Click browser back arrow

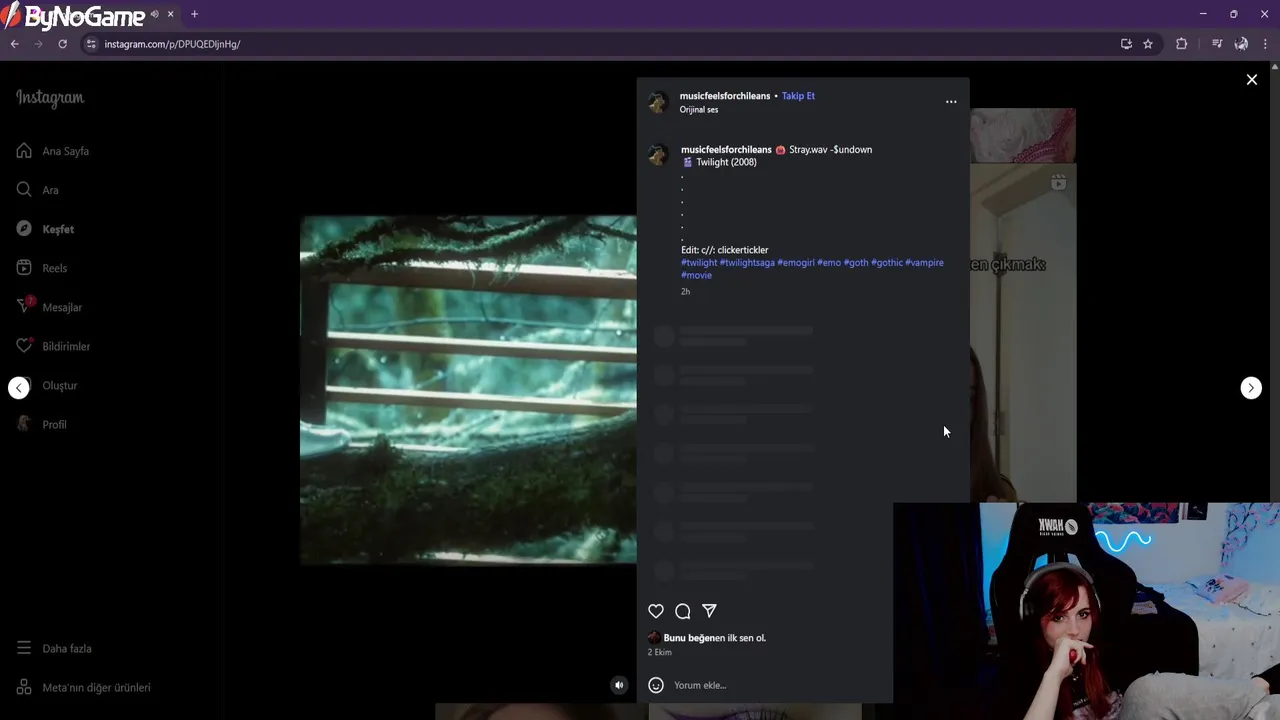click(x=15, y=44)
